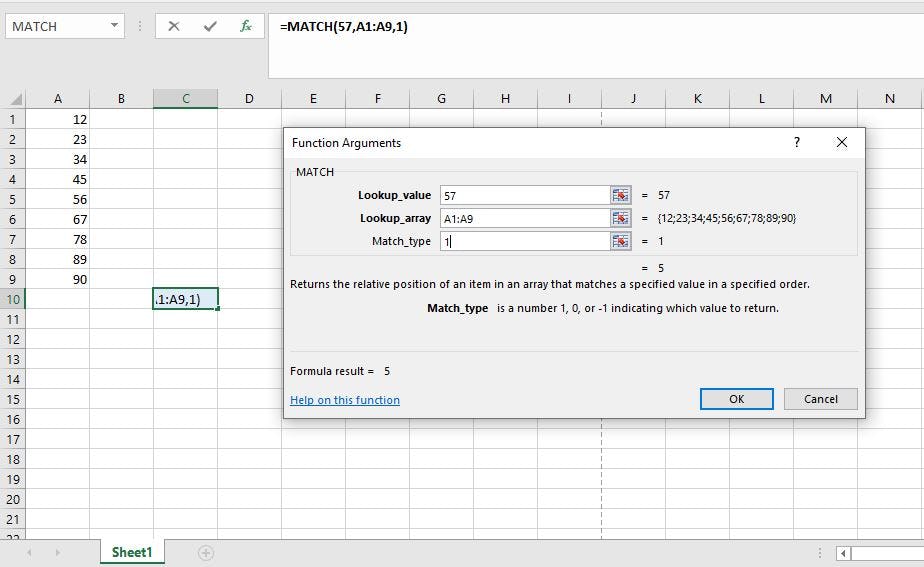
Task: Collapse dialog via Lookup_value range selector icon
Action: (621, 195)
